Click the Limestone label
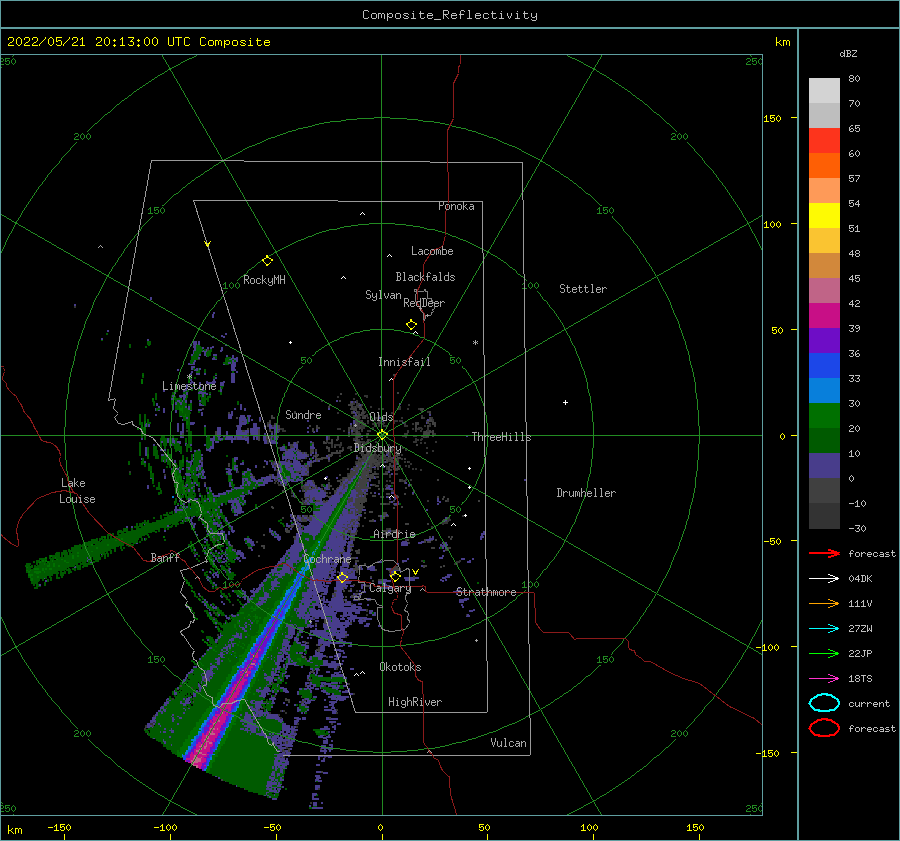Viewport: 900px width, 841px height. click(189, 386)
